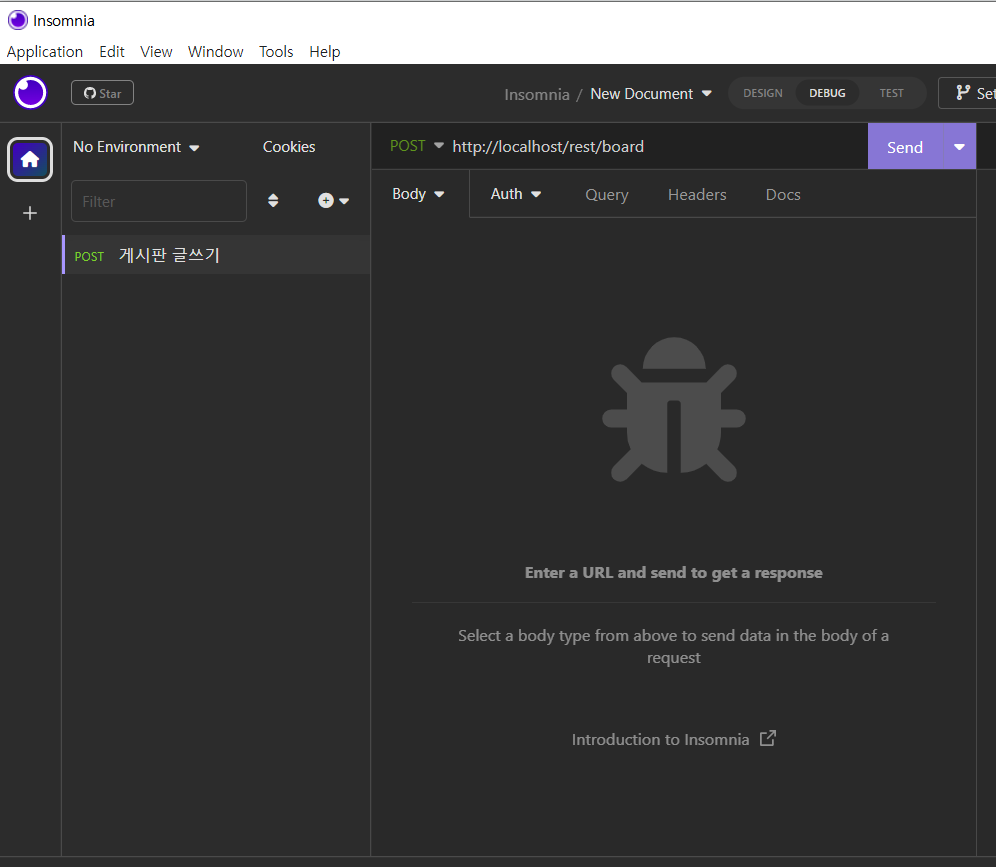996x867 pixels.
Task: Switch to TEST mode
Action: coord(891,93)
